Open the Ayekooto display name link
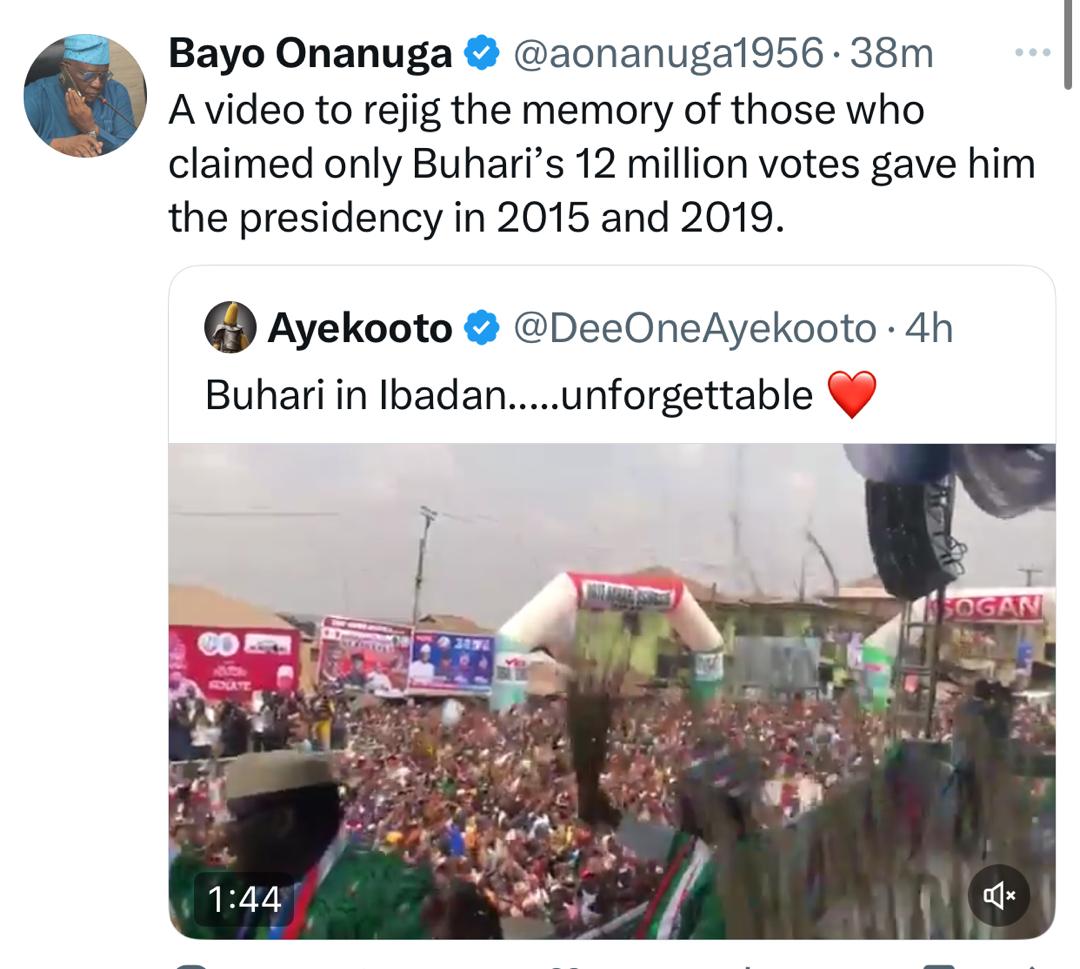 click(x=360, y=328)
